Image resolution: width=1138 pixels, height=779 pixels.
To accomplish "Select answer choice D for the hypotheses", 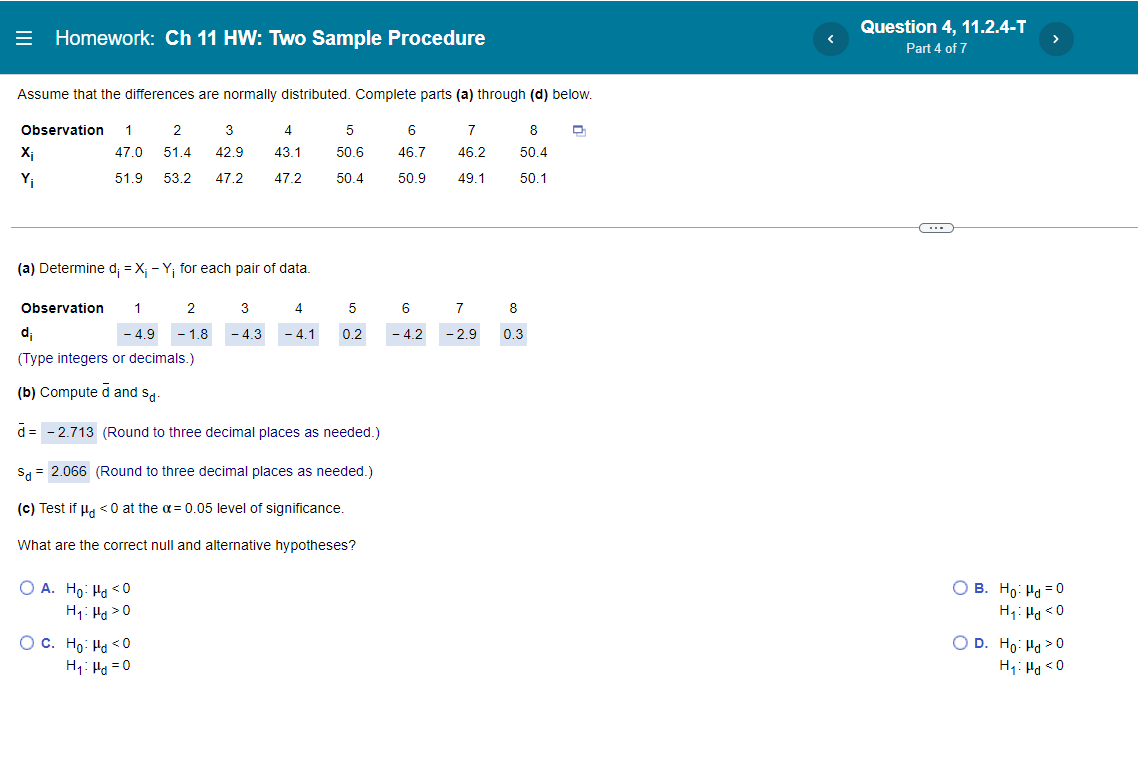I will tap(959, 642).
